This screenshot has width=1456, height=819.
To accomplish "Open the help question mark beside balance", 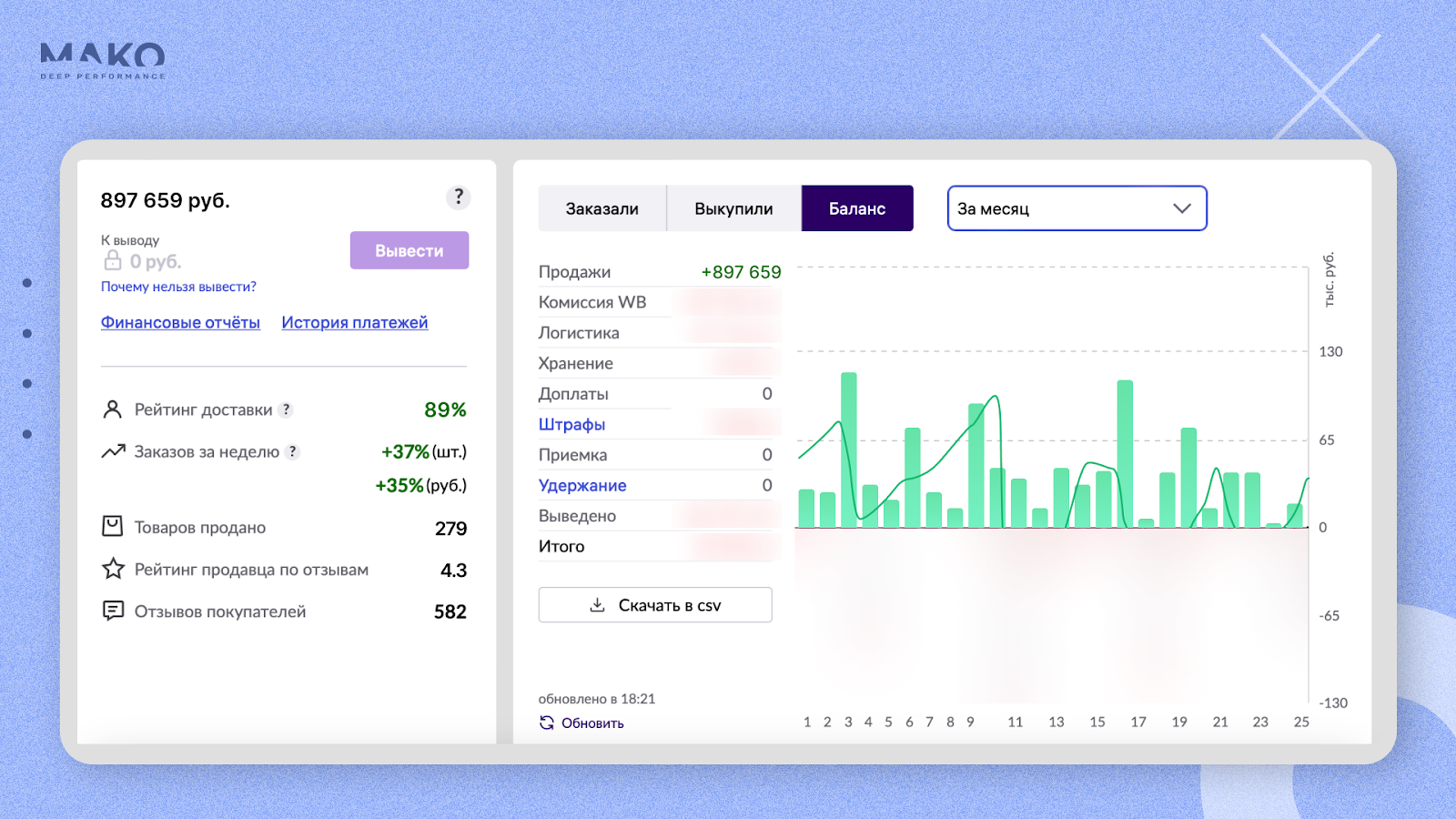I will [x=459, y=197].
